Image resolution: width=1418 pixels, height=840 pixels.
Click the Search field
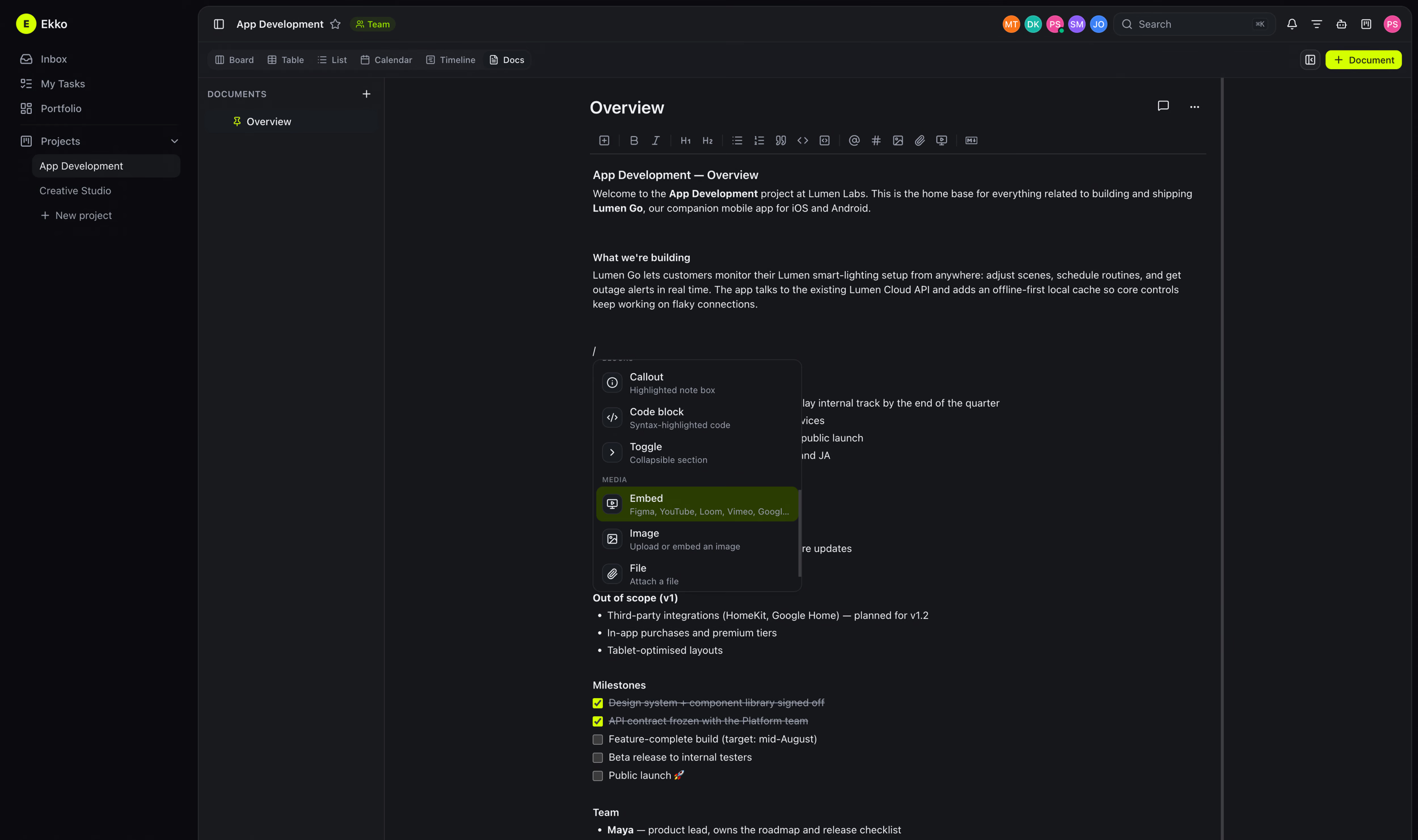[1194, 24]
